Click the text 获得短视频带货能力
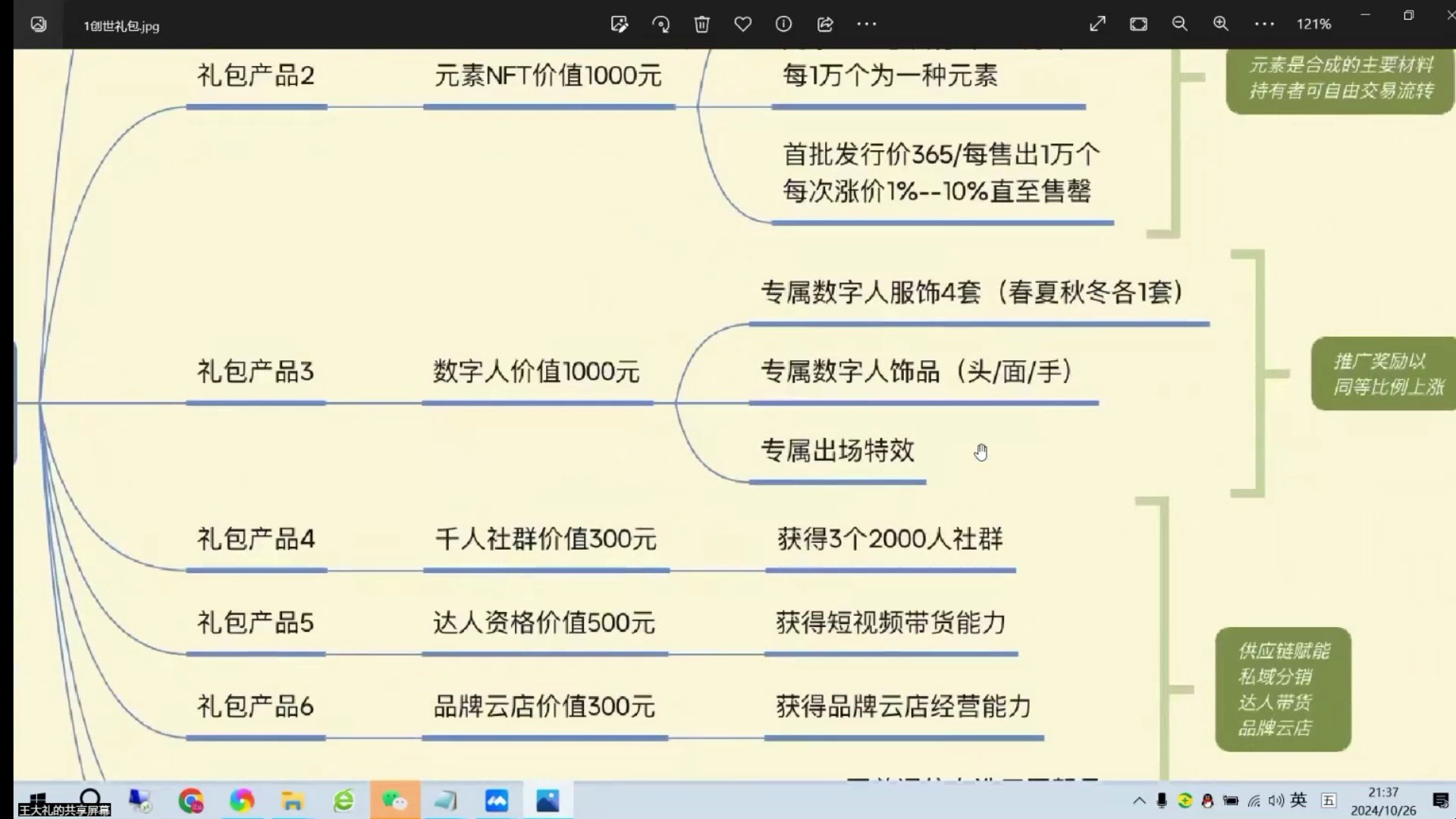This screenshot has width=1456, height=819. 890,623
